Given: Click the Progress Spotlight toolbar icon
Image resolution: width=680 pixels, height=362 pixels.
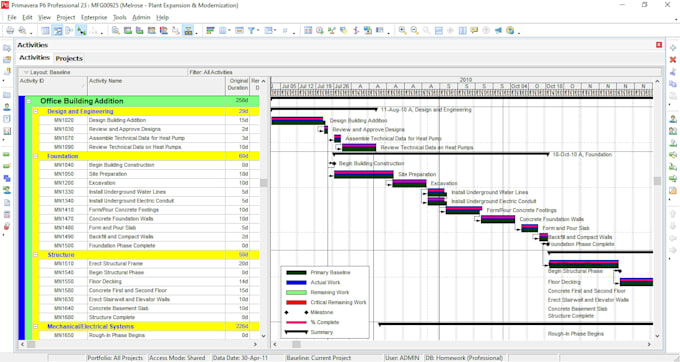Looking at the screenshot, I should [343, 30].
